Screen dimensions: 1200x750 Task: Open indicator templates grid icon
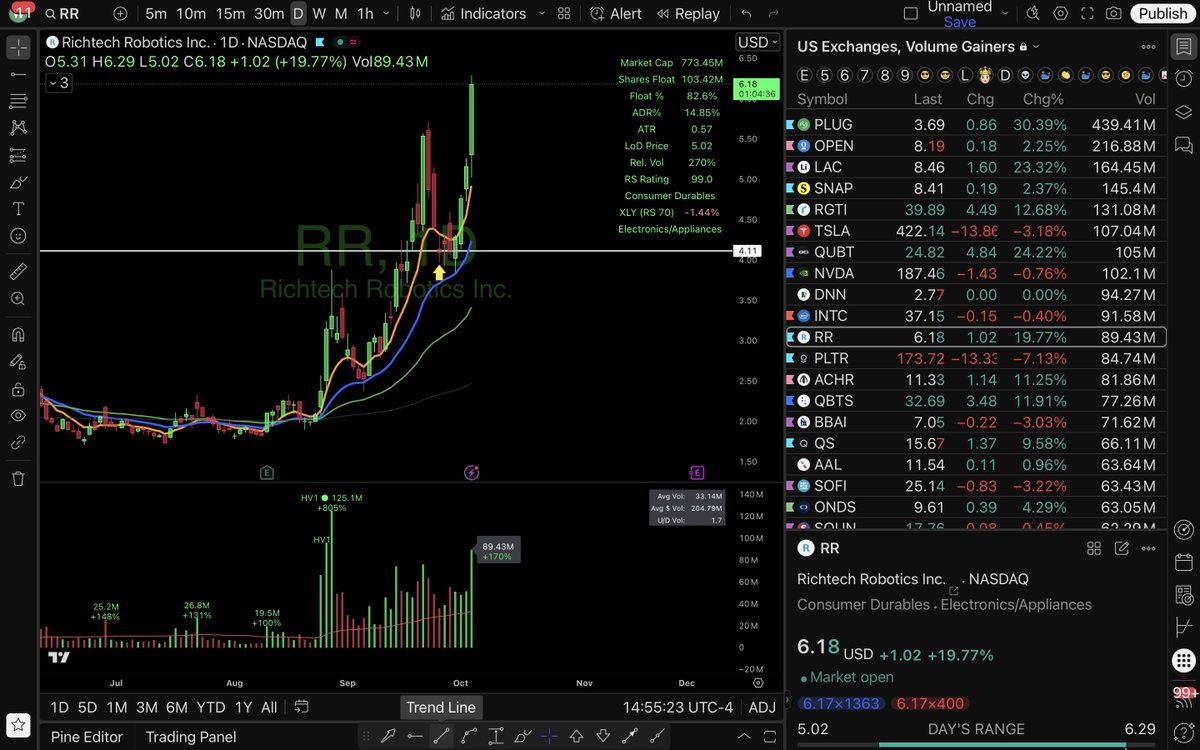click(x=565, y=14)
